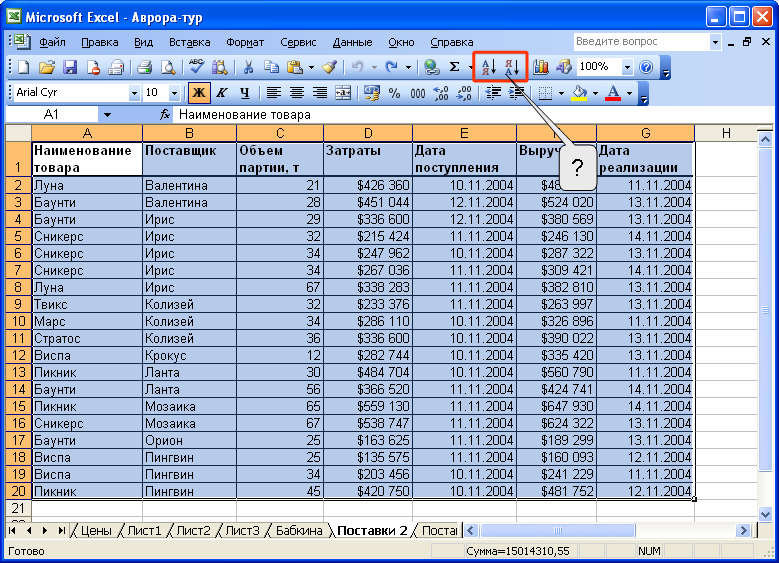The width and height of the screenshot is (779, 563).
Task: Select column D header
Action: [368, 133]
